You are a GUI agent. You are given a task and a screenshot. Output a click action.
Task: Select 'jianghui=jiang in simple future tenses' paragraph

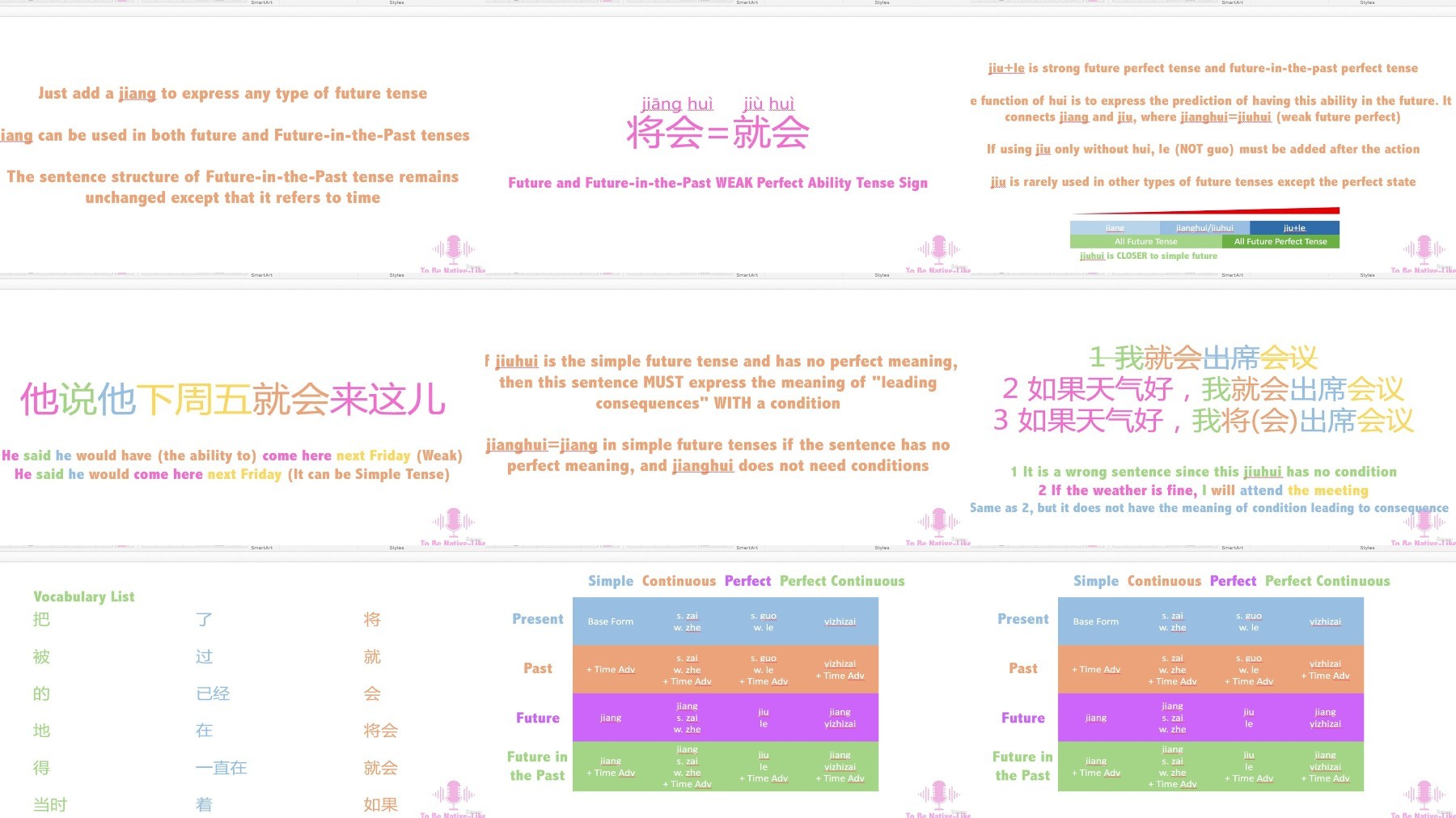click(717, 455)
